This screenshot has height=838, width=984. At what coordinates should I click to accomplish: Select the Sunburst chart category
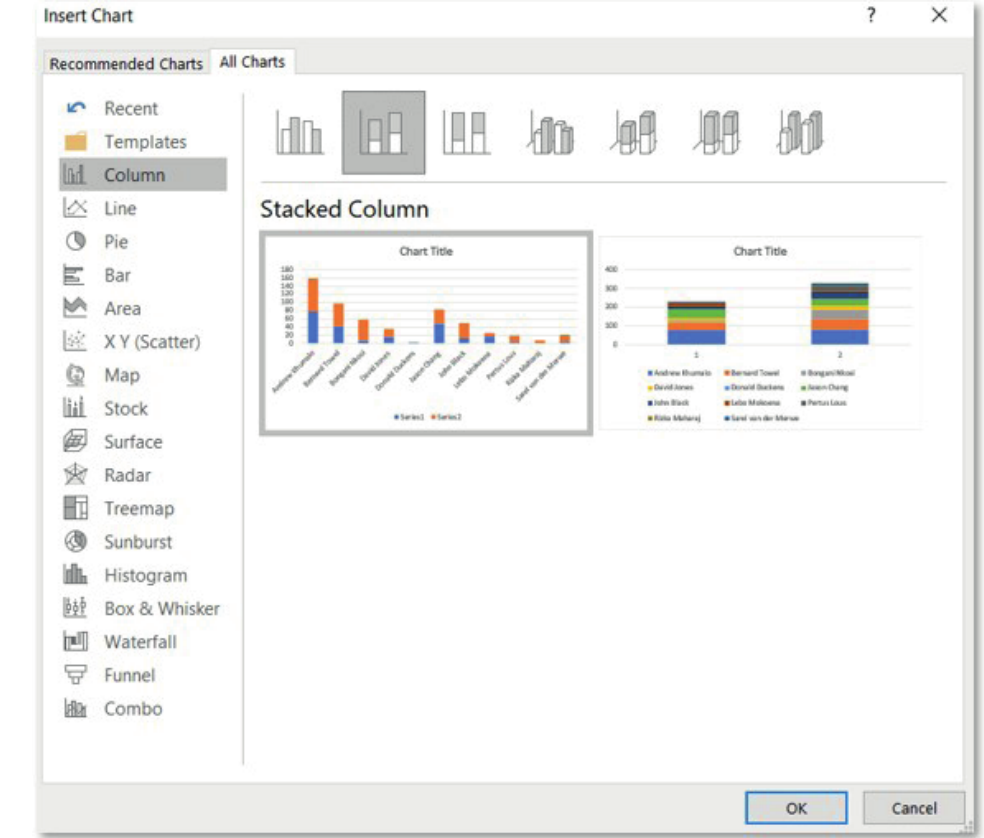pos(143,542)
